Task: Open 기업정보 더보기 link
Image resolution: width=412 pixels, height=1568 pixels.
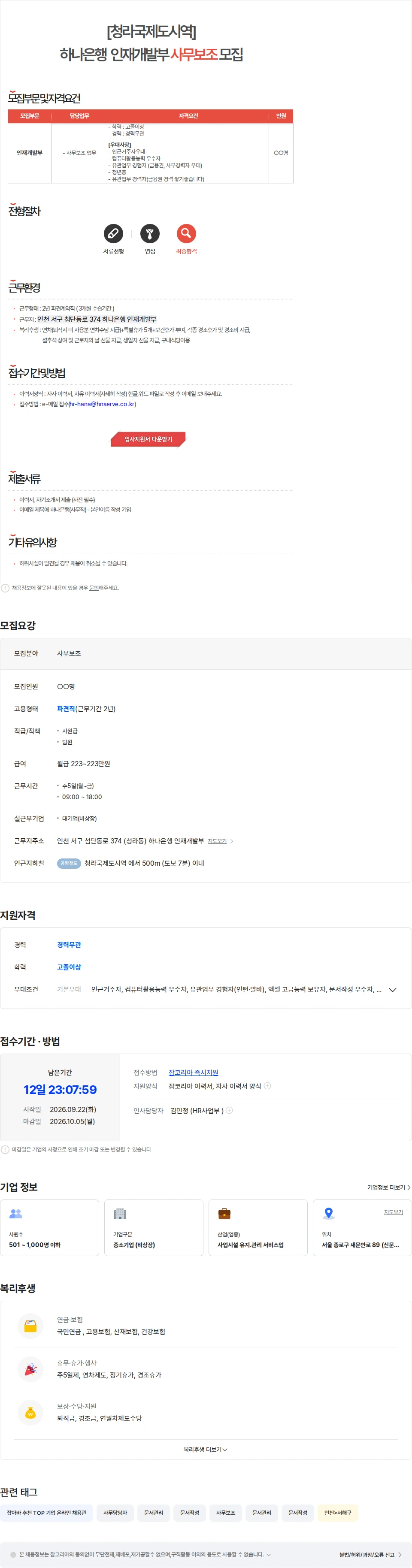Action: pyautogui.click(x=389, y=1187)
